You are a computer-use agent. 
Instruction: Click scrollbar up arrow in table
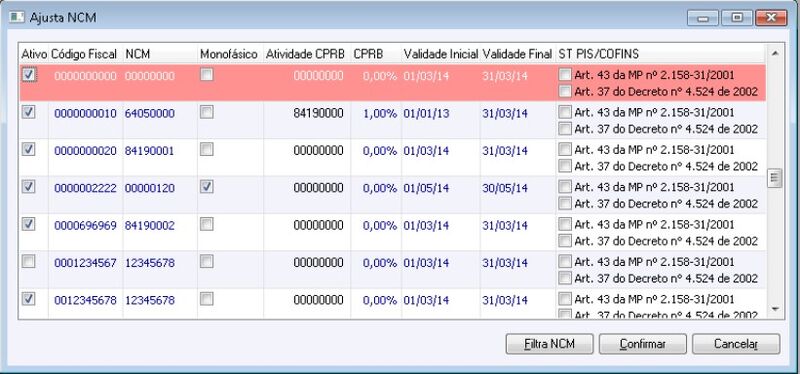coord(774,53)
